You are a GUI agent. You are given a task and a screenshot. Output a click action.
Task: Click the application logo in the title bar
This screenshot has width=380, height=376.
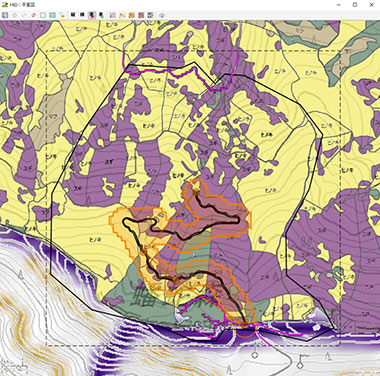coord(5,5)
